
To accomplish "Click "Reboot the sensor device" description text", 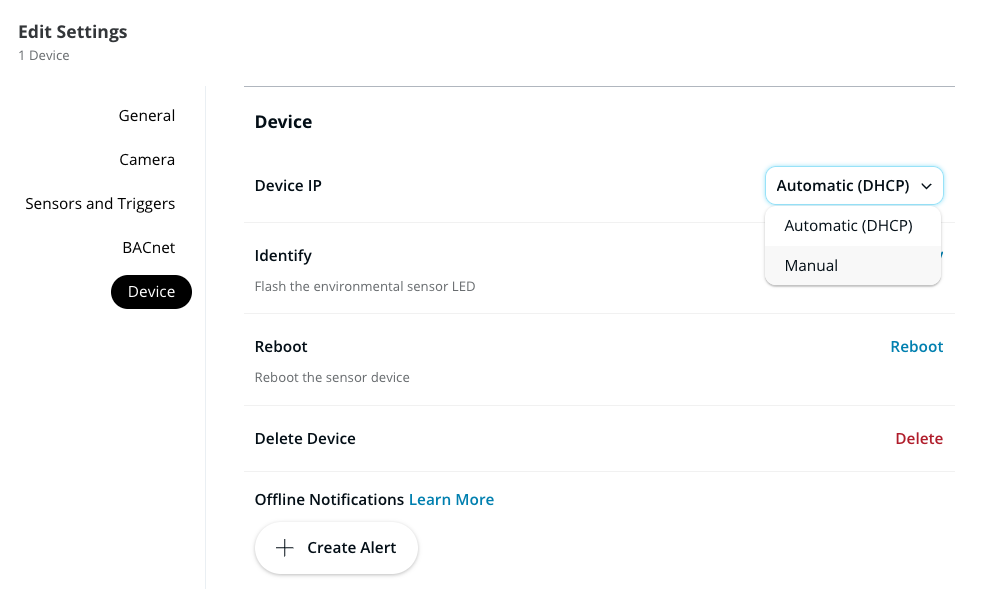I will pos(332,378).
